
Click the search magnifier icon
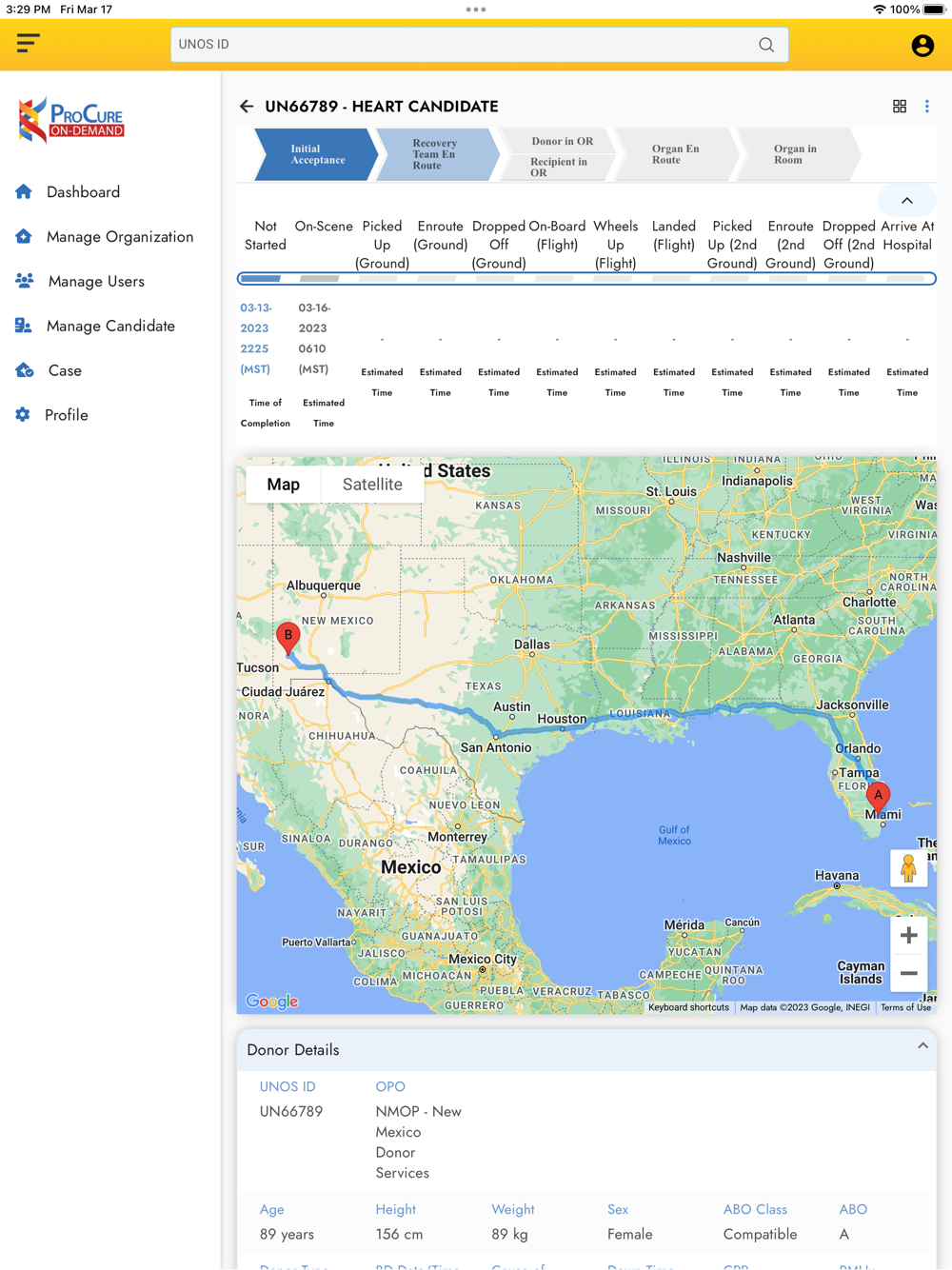click(766, 45)
